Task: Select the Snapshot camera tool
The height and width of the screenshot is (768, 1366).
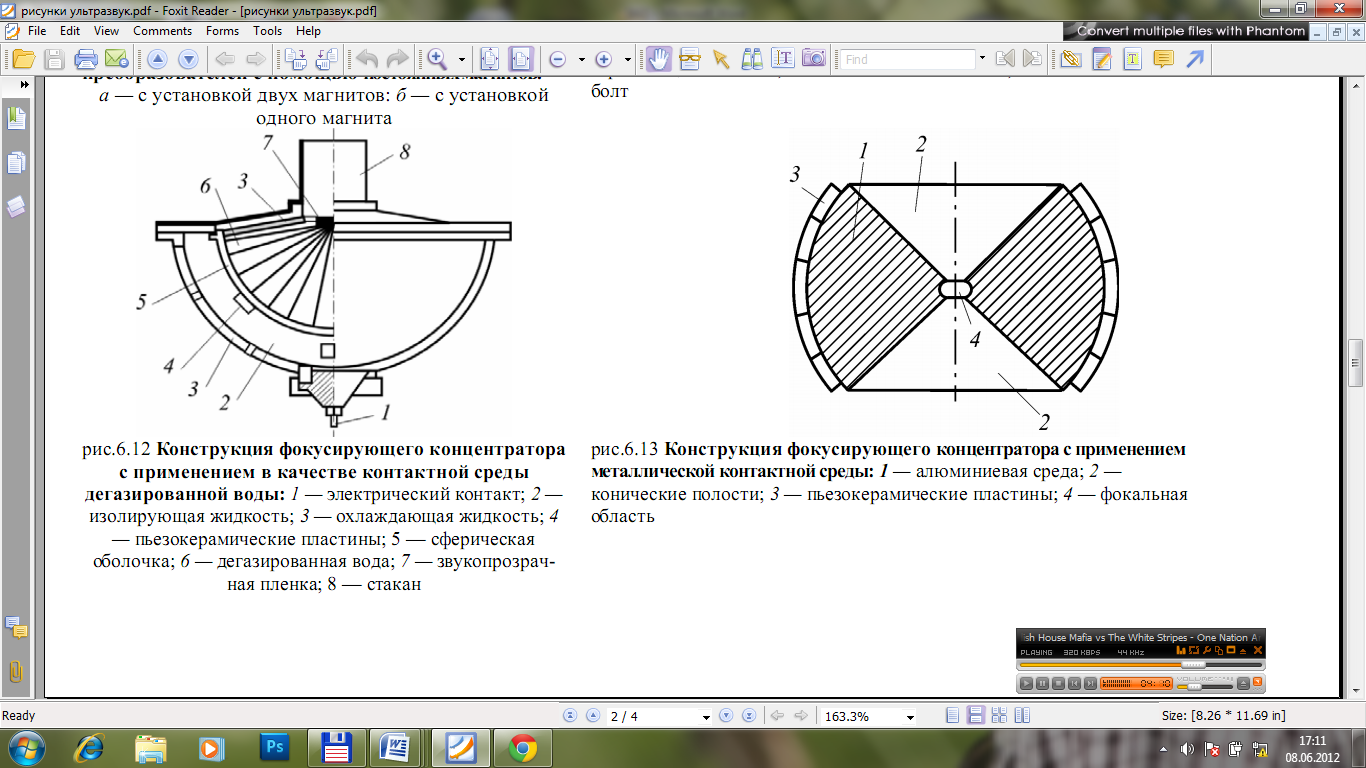Action: 813,58
